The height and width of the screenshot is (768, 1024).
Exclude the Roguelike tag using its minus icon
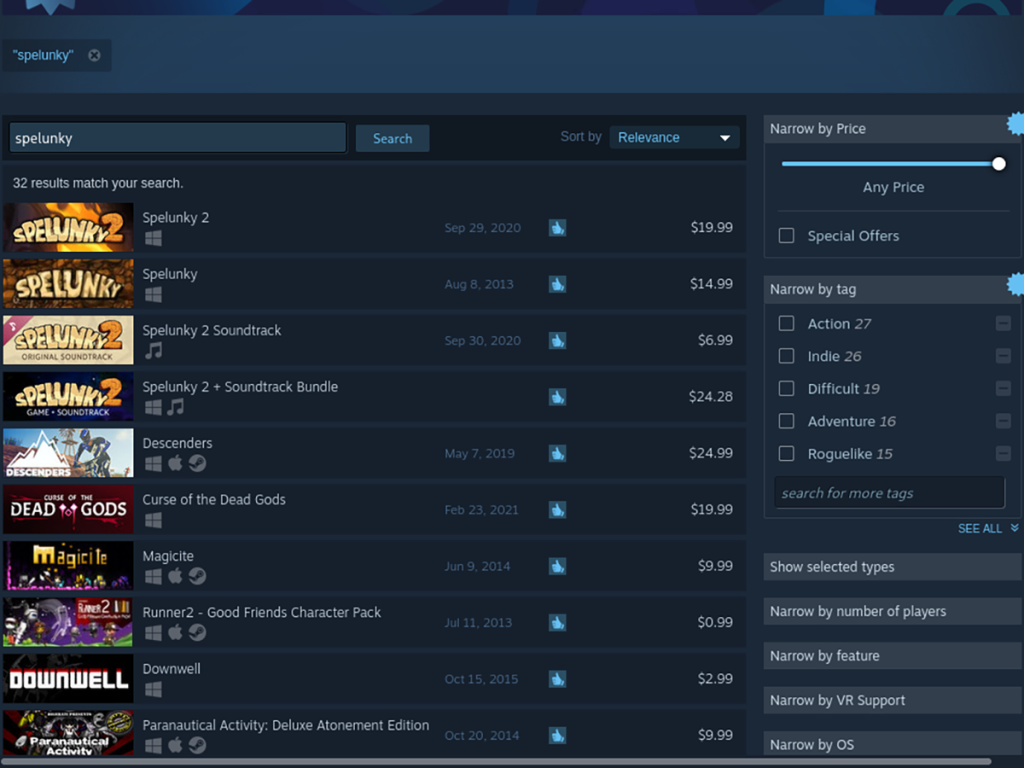1002,453
